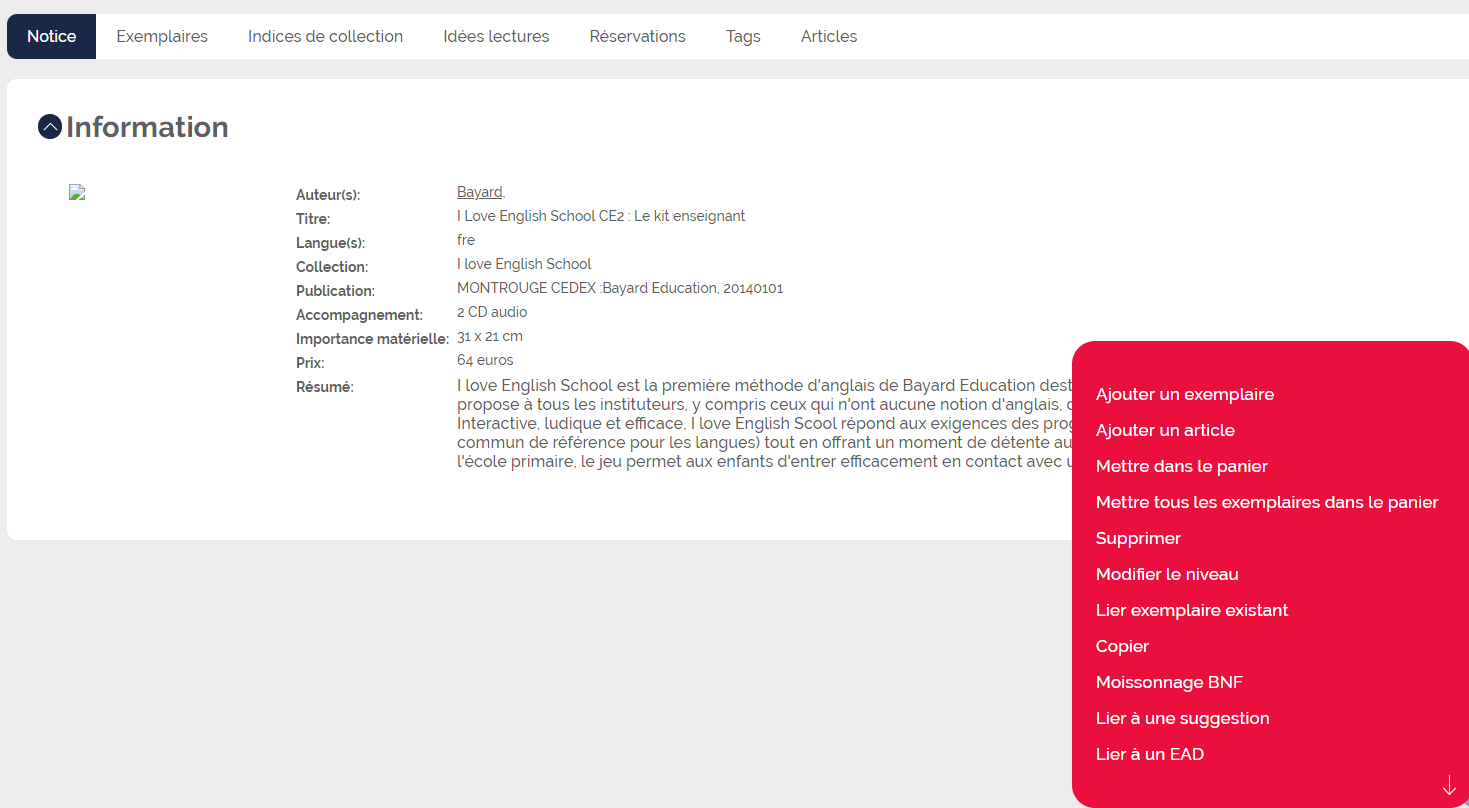Click the Auteur(s) label
This screenshot has width=1469, height=808.
[x=328, y=195]
